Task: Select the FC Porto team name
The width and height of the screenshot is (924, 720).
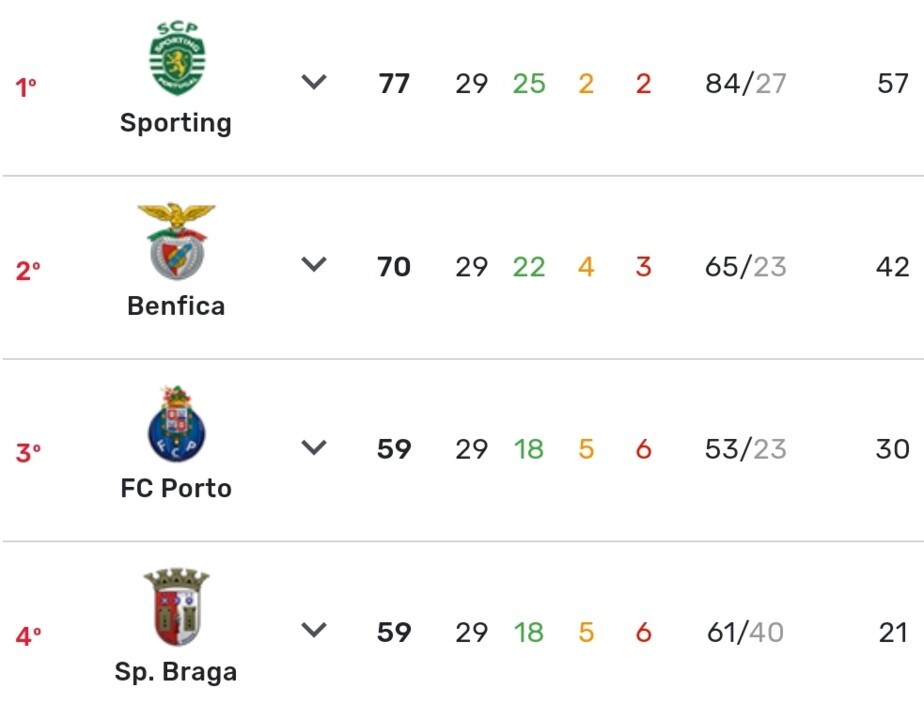Action: click(x=176, y=488)
